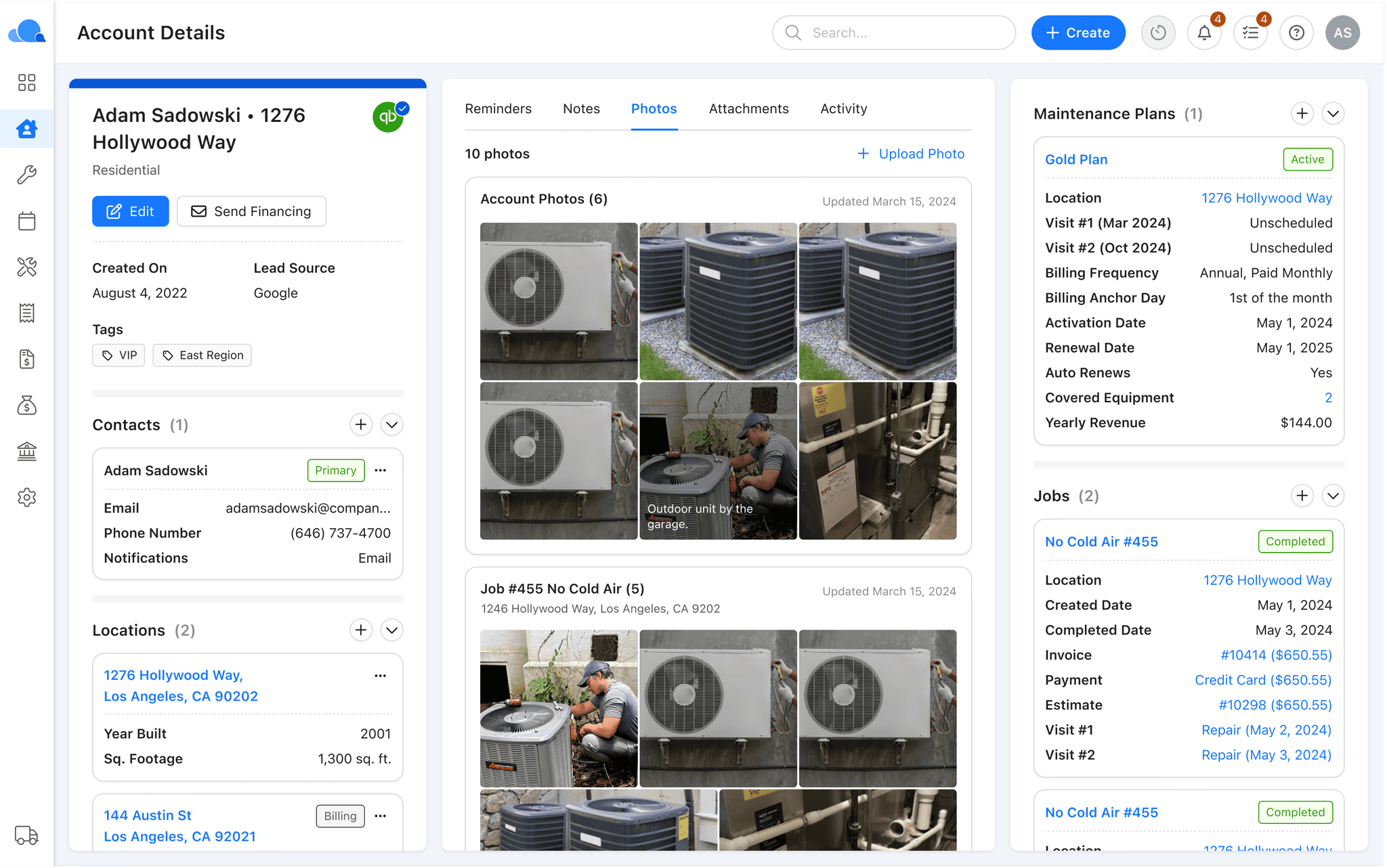
Task: Click the Send Financing button
Action: click(x=251, y=211)
